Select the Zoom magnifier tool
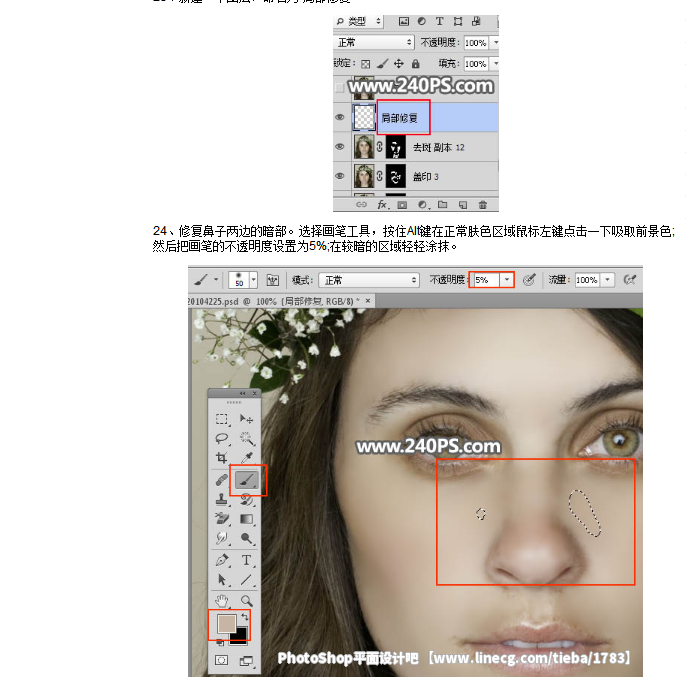 pyautogui.click(x=246, y=601)
